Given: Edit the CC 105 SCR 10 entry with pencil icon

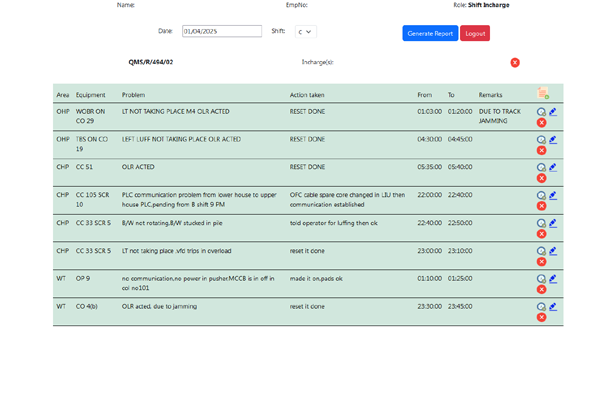Looking at the screenshot, I should (553, 195).
